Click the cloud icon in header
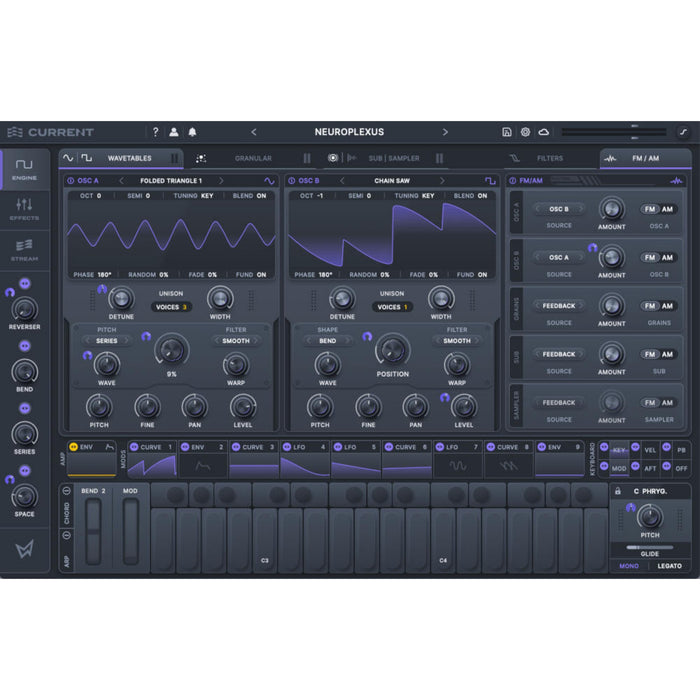This screenshot has height=700, width=700. pos(543,132)
